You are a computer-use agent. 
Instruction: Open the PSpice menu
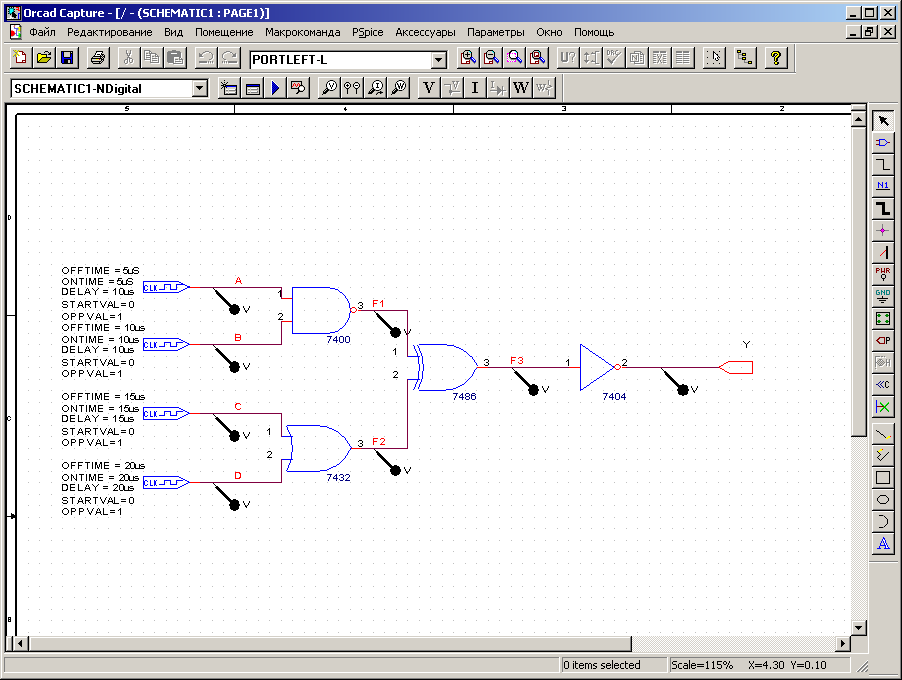[368, 32]
